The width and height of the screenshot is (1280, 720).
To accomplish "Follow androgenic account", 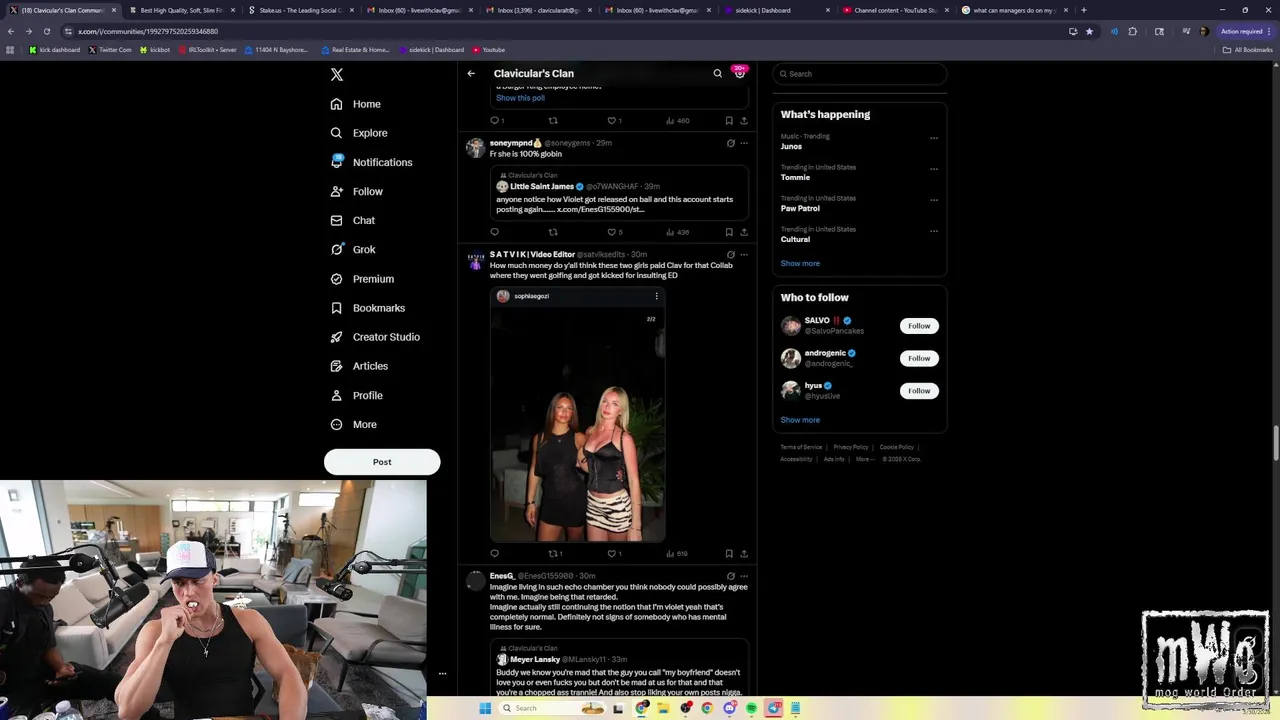I will coord(919,358).
